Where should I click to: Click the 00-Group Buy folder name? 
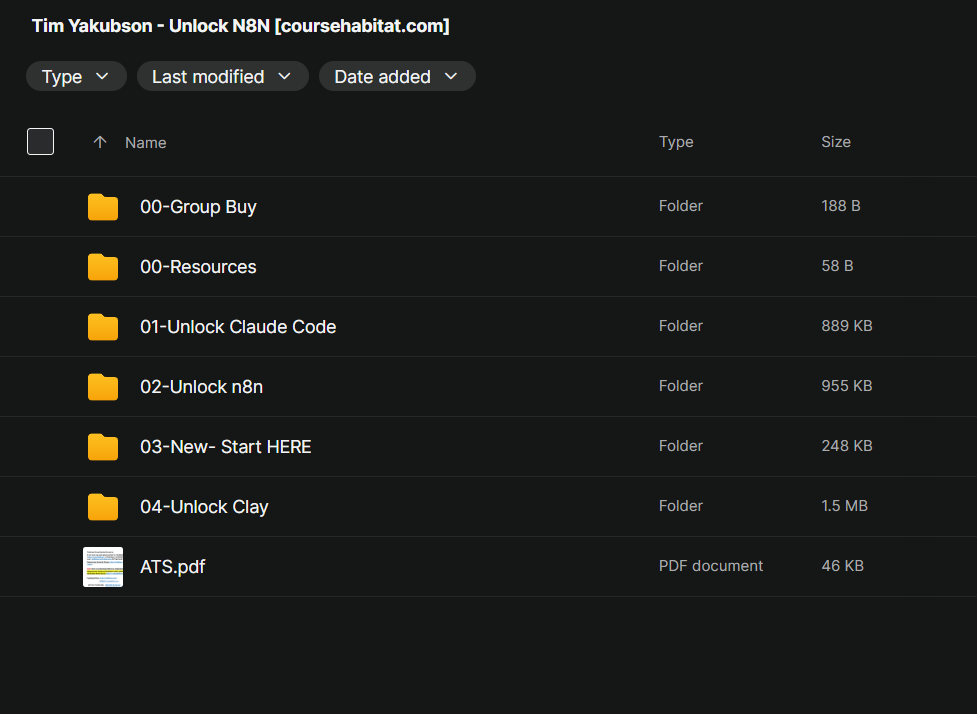click(x=198, y=207)
